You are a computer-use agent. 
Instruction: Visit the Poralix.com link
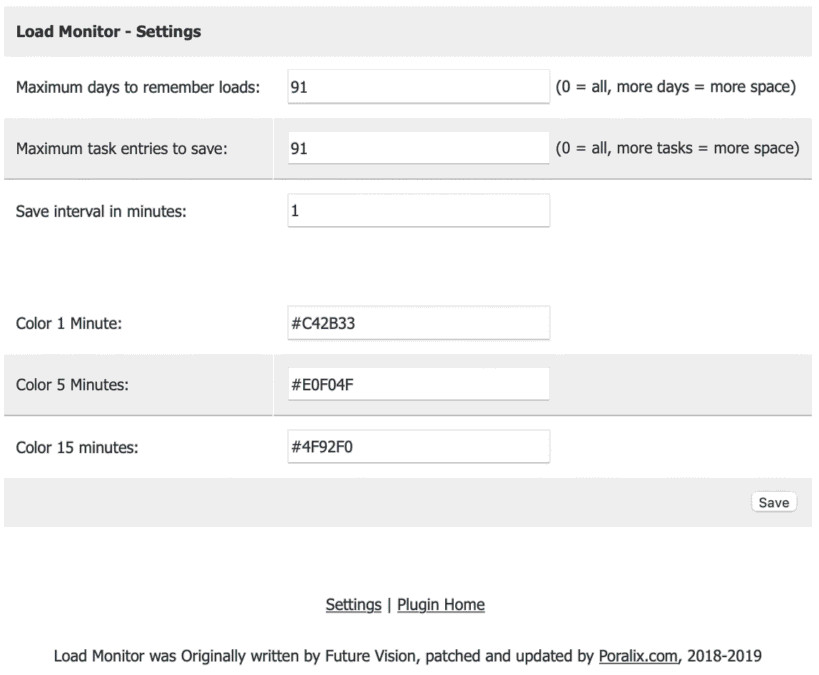click(x=640, y=657)
